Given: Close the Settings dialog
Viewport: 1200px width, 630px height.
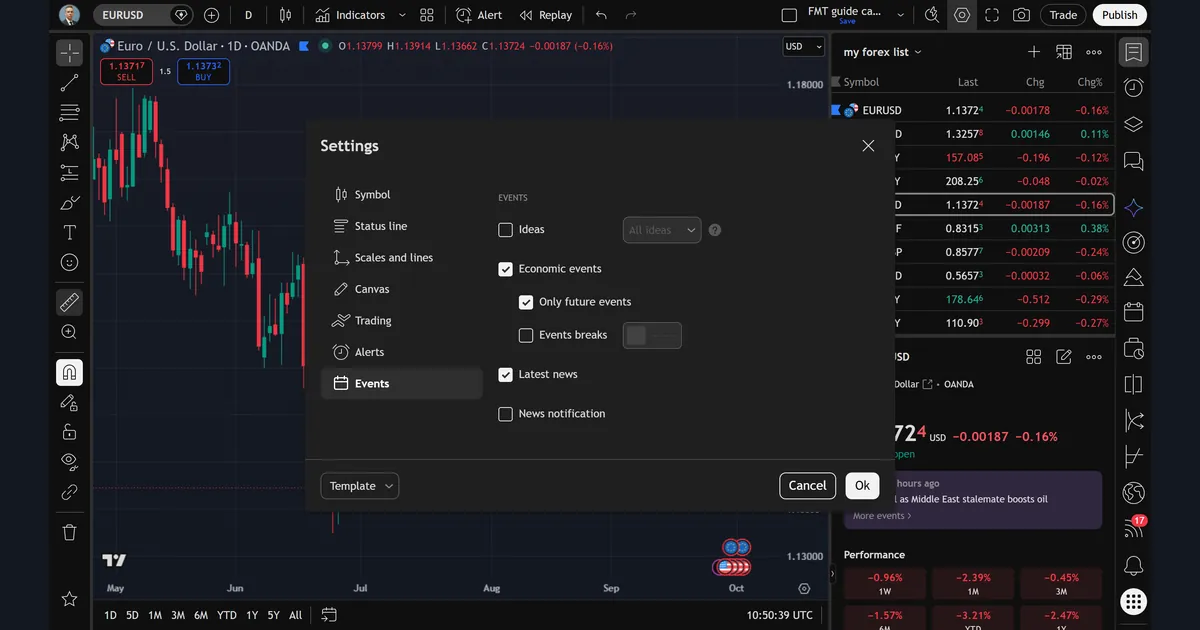Looking at the screenshot, I should click(868, 146).
